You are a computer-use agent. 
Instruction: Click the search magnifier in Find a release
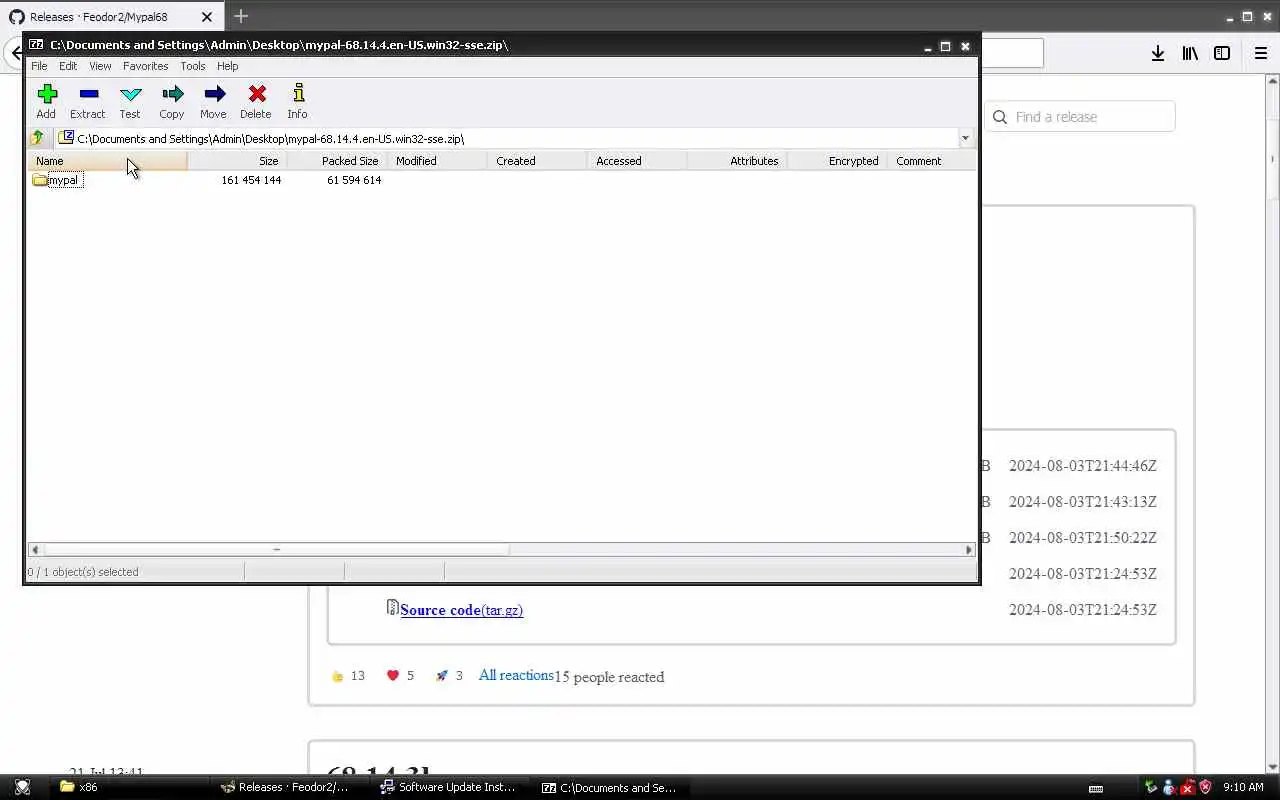click(1000, 117)
